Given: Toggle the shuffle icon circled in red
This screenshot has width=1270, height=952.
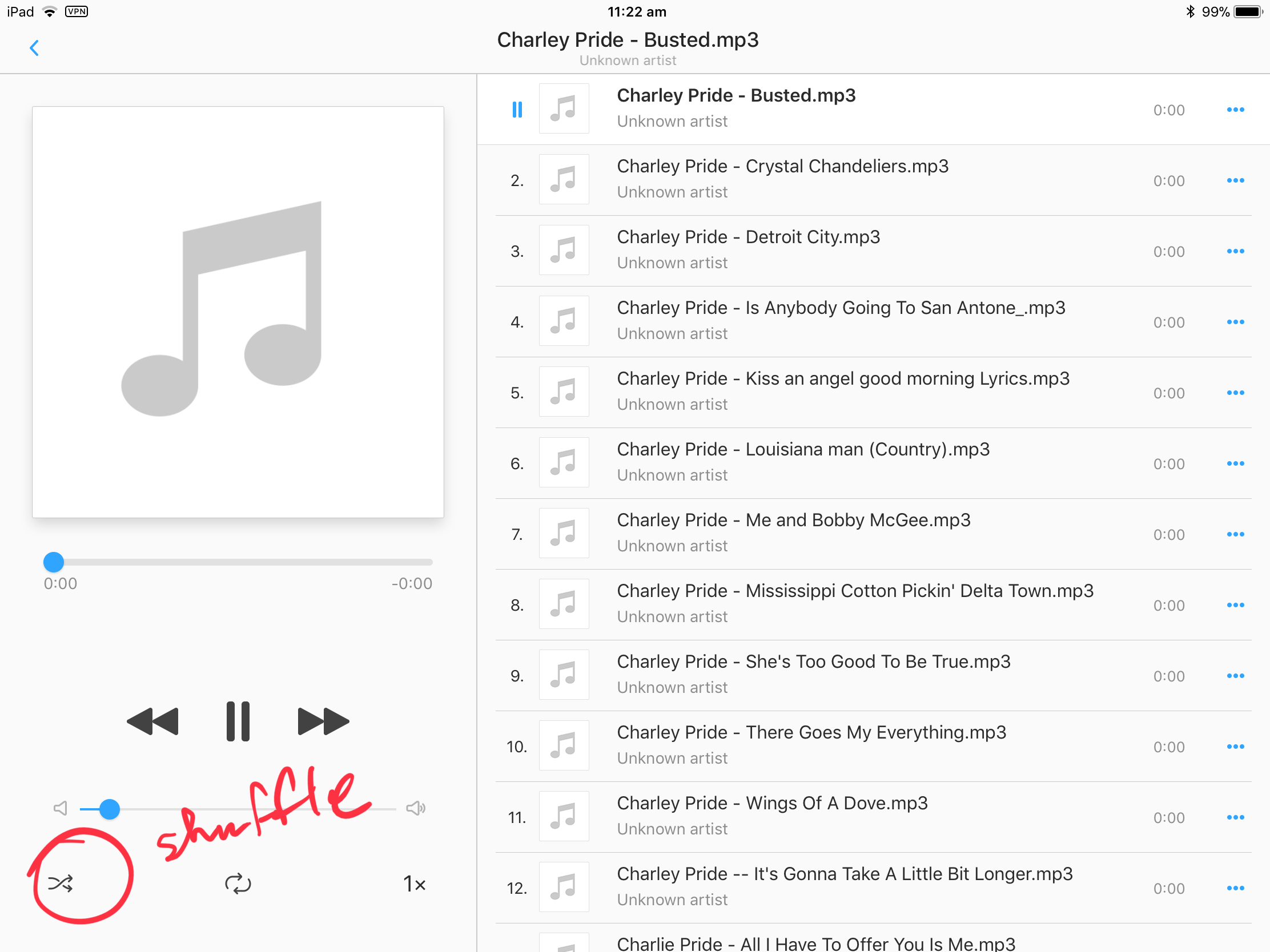Looking at the screenshot, I should [x=61, y=883].
